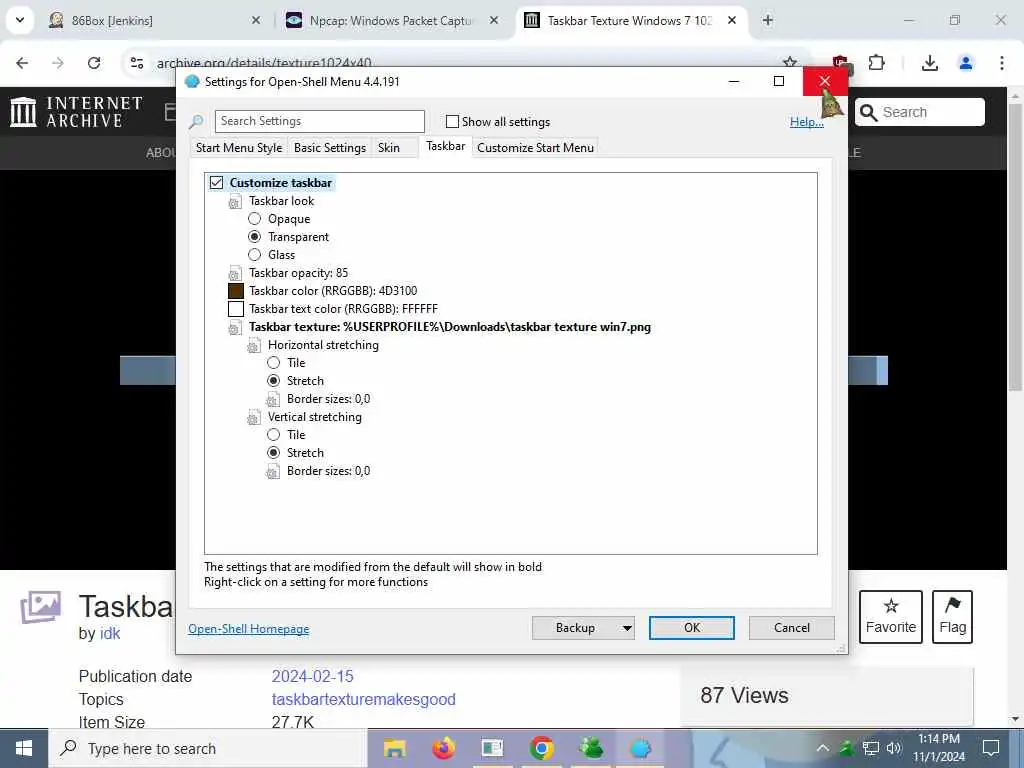Switch to Start Menu Style tab
This screenshot has width=1024, height=768.
coord(239,148)
